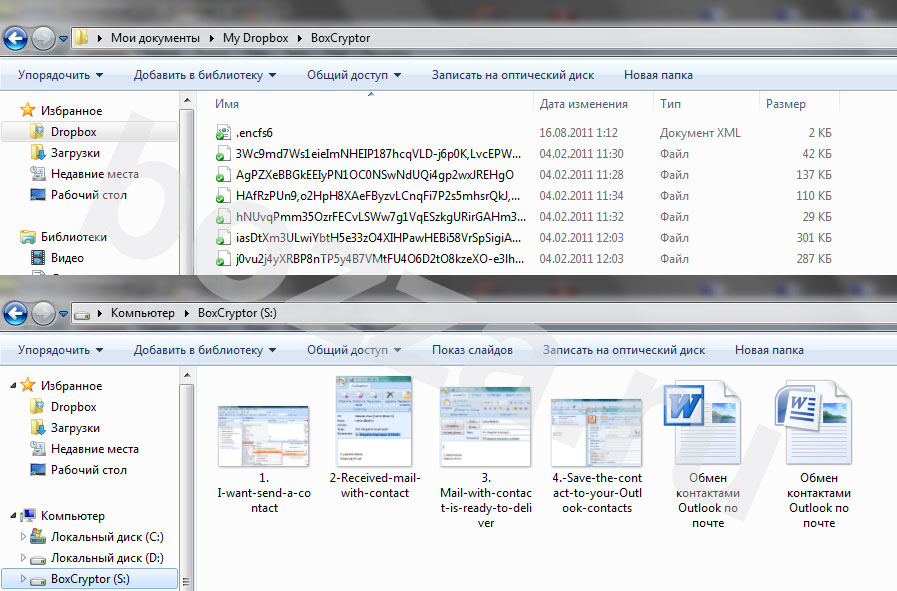Select 3. Mail-with-contact-is-ready-to-deliver thumbnail
This screenshot has width=897, height=591.
[485, 427]
